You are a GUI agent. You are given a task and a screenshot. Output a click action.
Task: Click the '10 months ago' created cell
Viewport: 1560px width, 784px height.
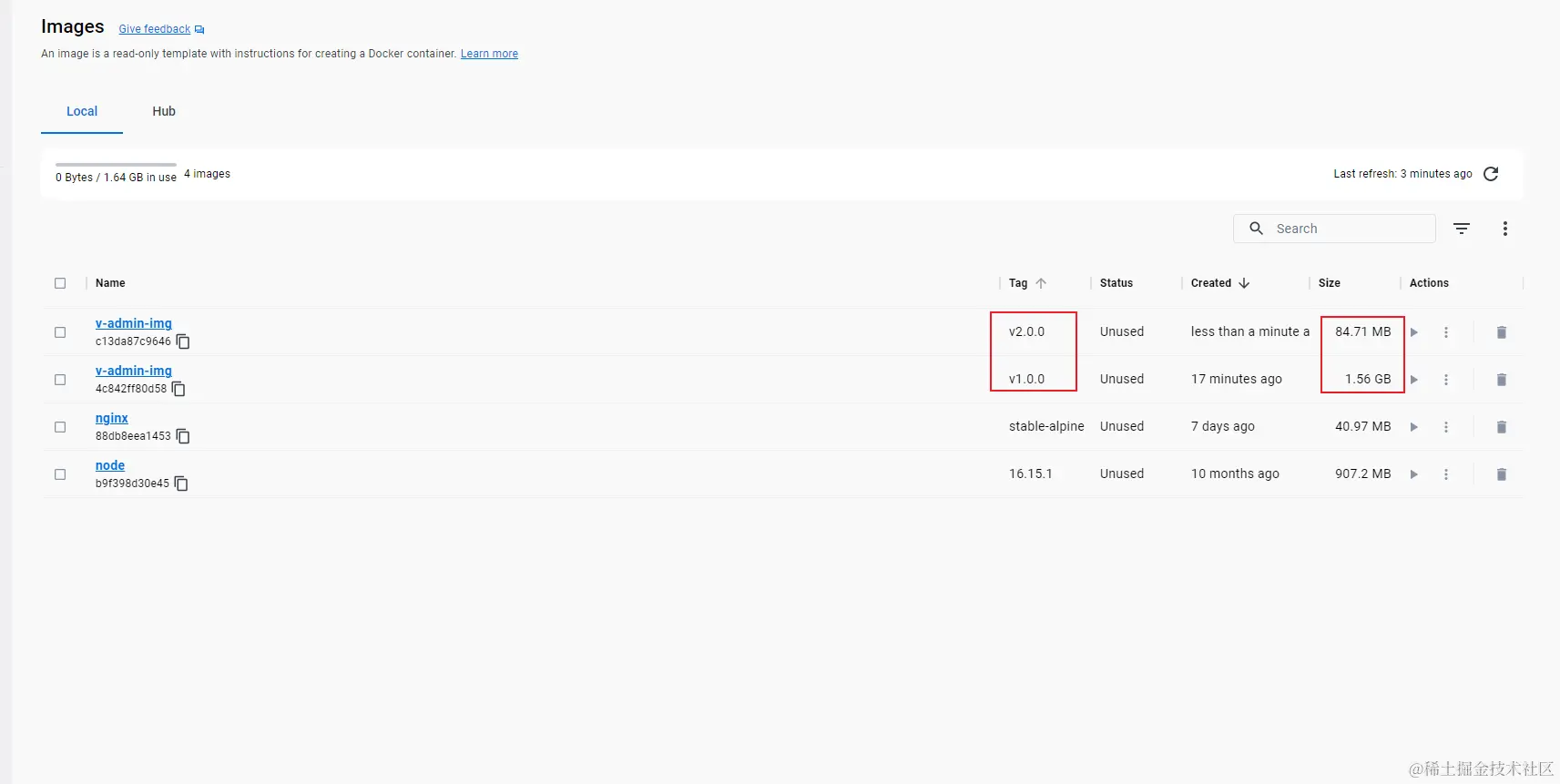[1235, 473]
